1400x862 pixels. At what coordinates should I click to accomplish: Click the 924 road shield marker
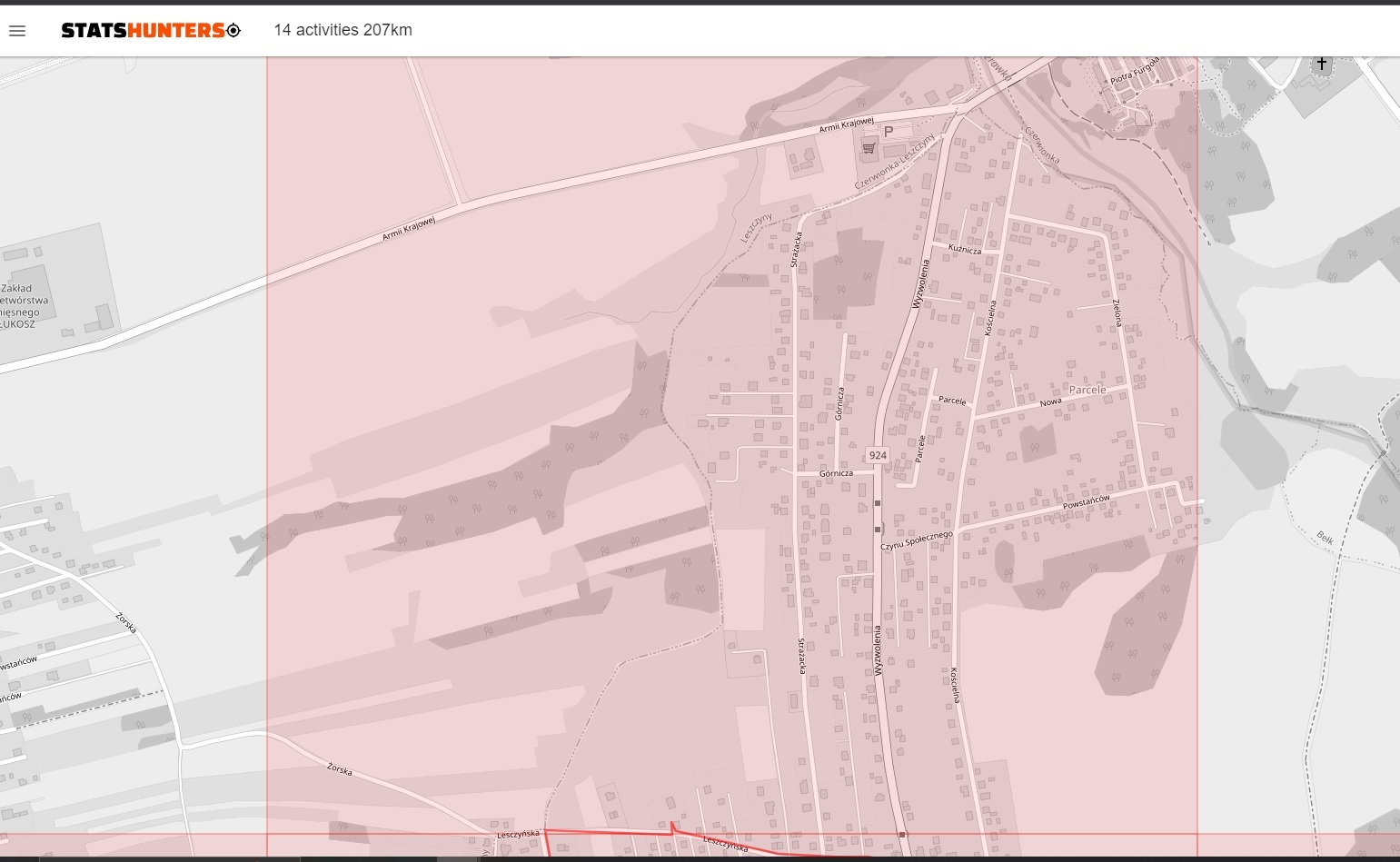click(878, 456)
